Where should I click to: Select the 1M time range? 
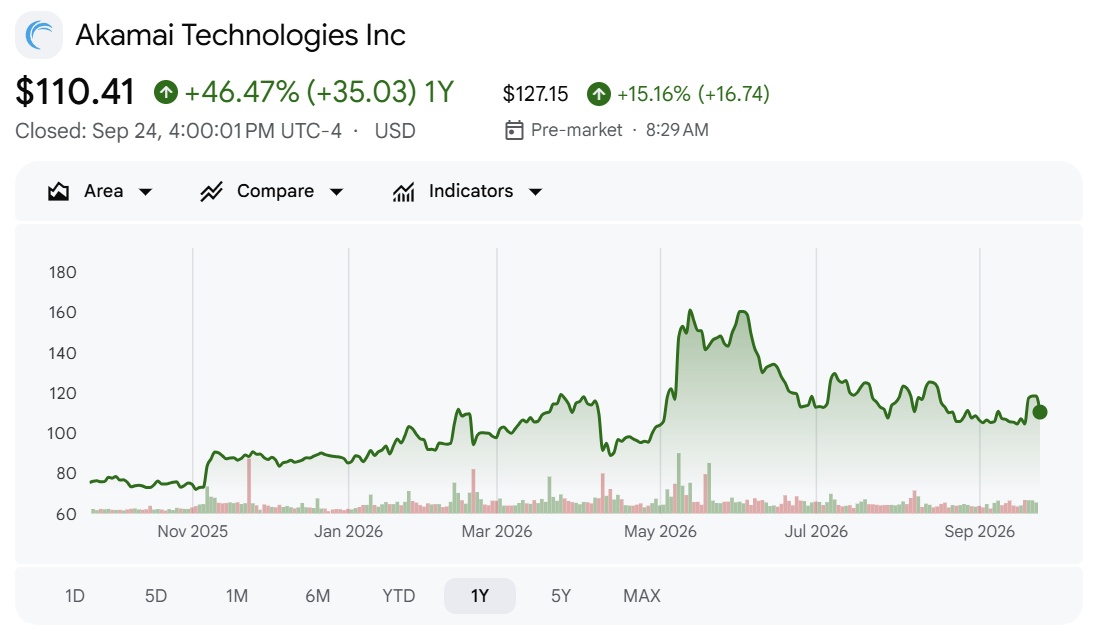pyautogui.click(x=237, y=596)
